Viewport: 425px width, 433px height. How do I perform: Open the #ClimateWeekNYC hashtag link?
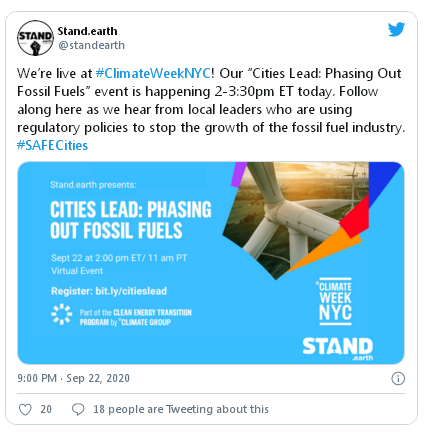click(x=153, y=73)
